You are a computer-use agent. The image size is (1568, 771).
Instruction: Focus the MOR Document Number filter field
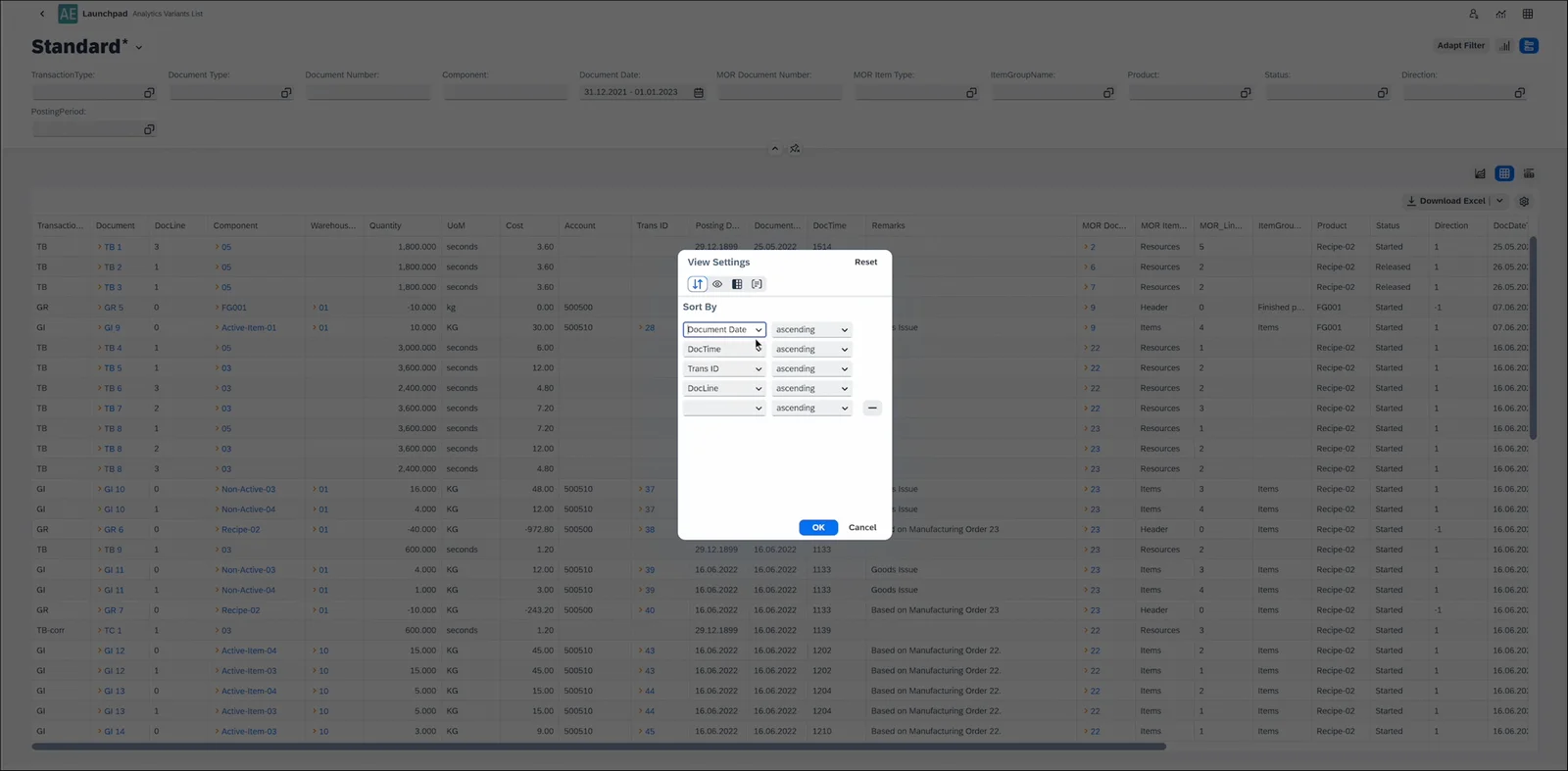[779, 93]
